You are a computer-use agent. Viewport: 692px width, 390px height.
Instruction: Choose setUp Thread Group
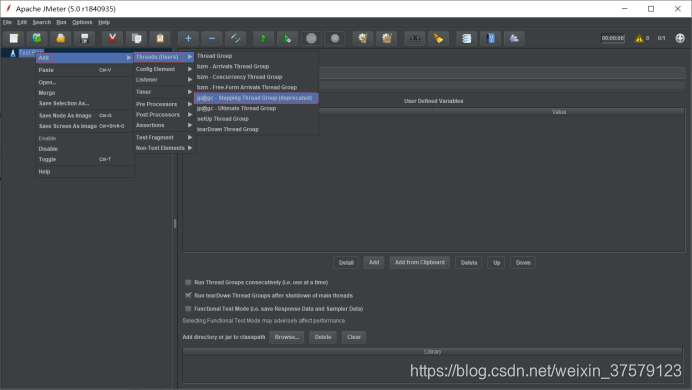click(256, 119)
